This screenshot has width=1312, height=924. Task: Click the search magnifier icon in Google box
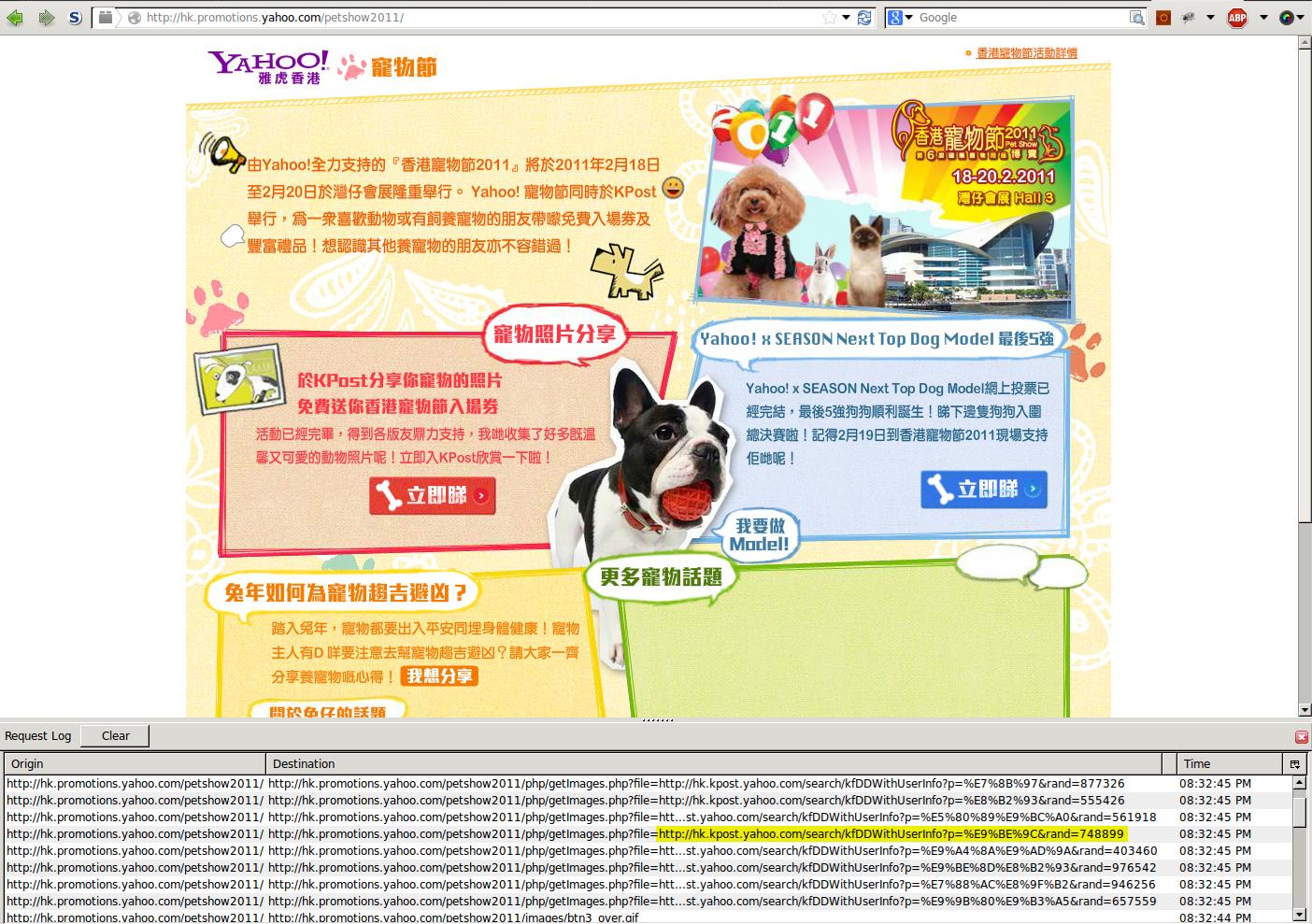[x=1136, y=18]
